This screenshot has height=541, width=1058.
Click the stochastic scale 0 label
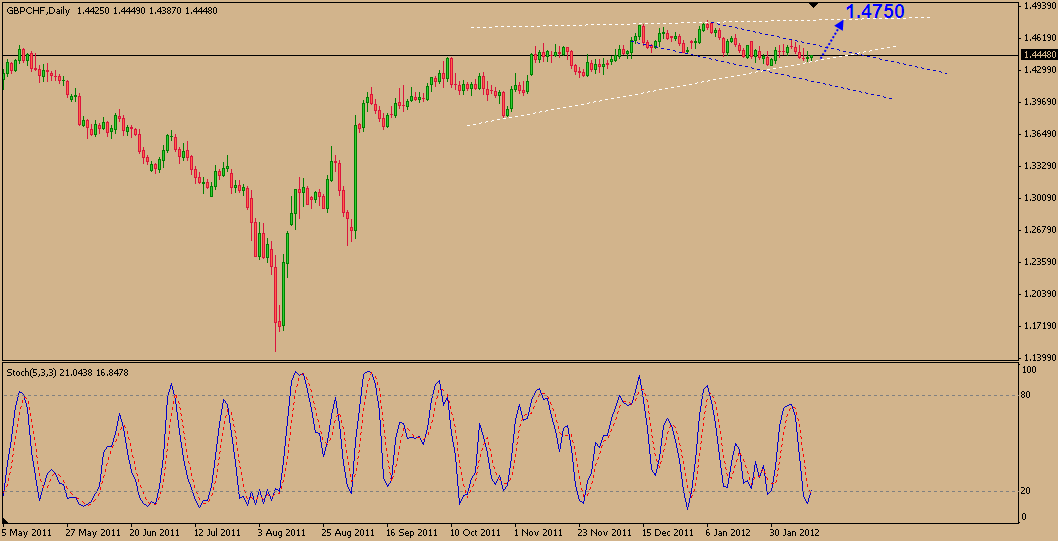1025,517
